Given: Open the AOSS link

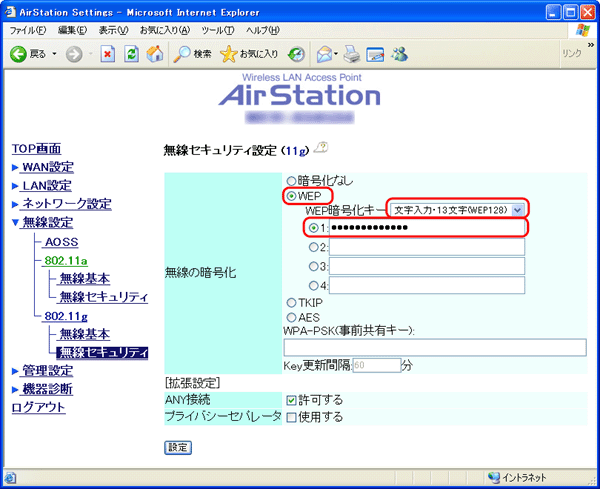Looking at the screenshot, I should tap(62, 242).
